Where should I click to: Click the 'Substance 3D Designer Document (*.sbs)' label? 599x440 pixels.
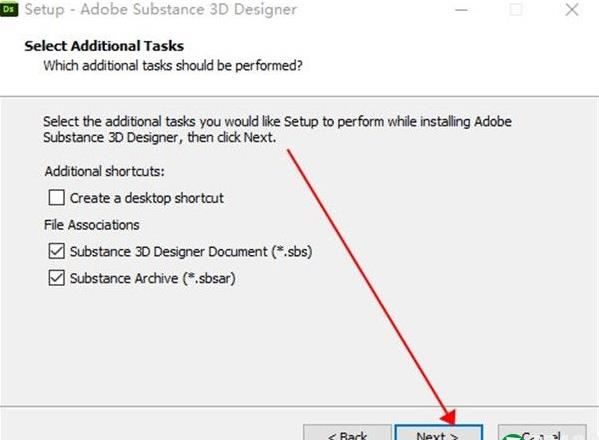click(191, 252)
